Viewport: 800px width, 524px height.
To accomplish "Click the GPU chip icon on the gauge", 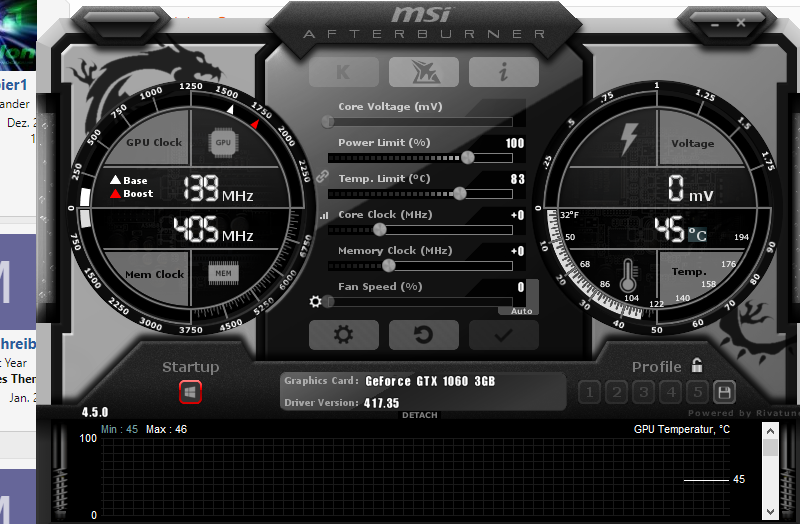I will (223, 142).
